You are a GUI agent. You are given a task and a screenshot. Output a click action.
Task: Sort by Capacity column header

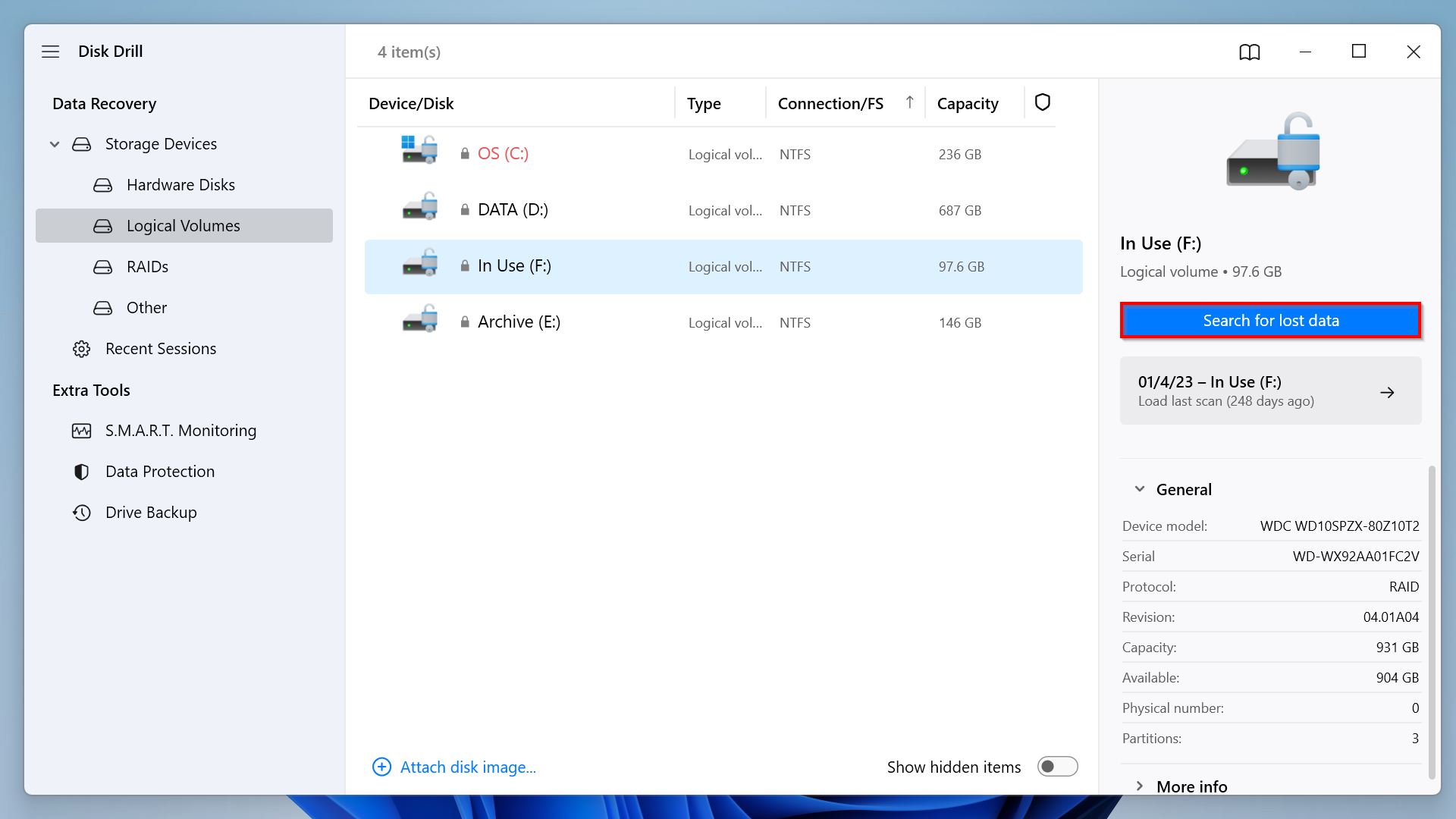[967, 103]
